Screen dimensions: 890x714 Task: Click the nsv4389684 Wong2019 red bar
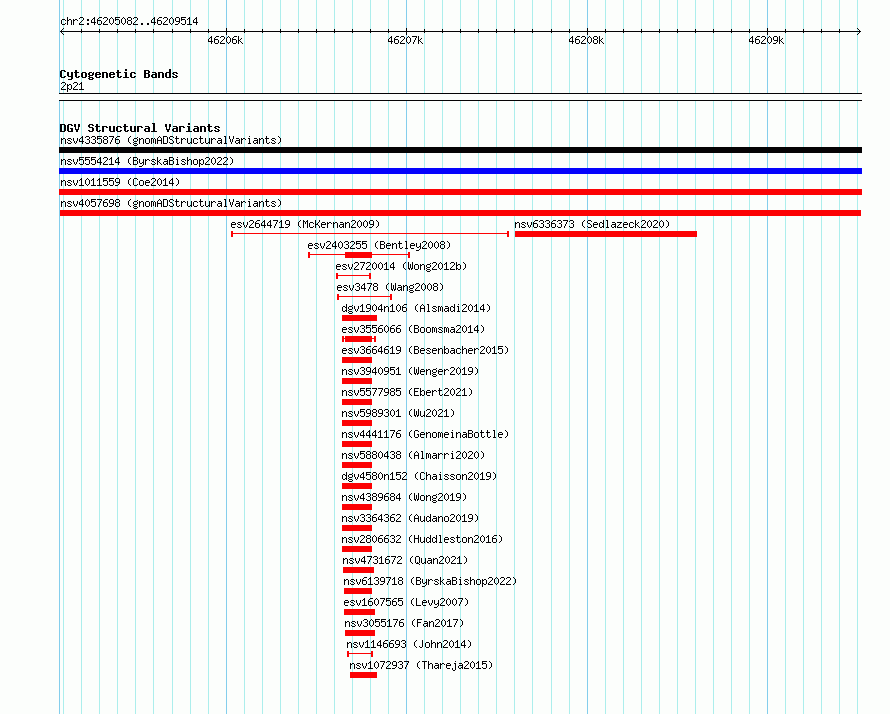pyautogui.click(x=357, y=507)
